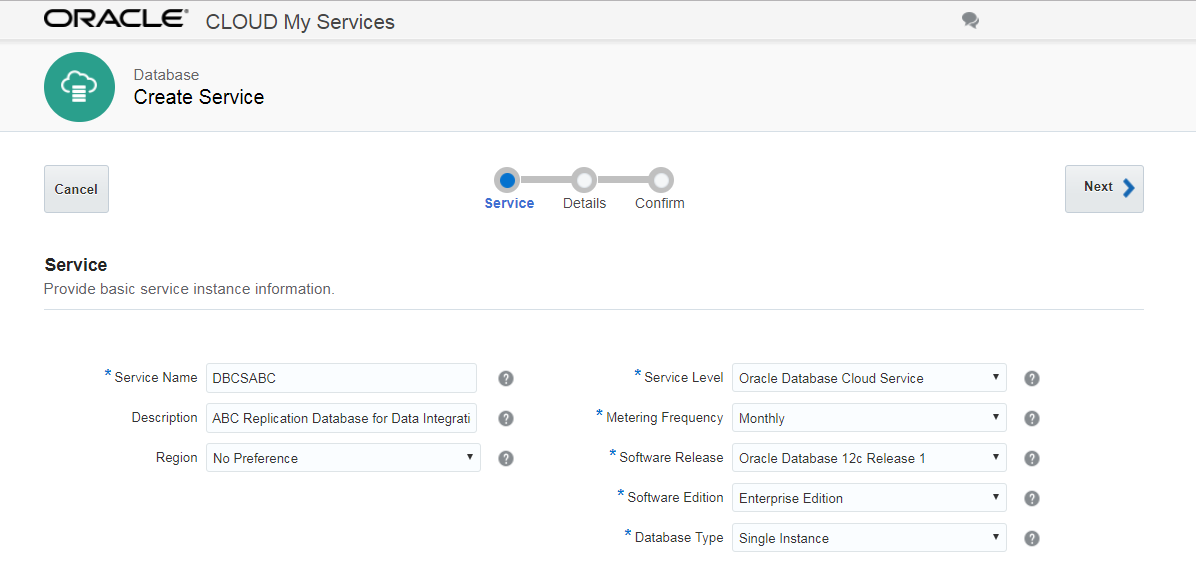The image size is (1196, 565).
Task: Show help for Metering Frequency field
Action: point(1032,419)
